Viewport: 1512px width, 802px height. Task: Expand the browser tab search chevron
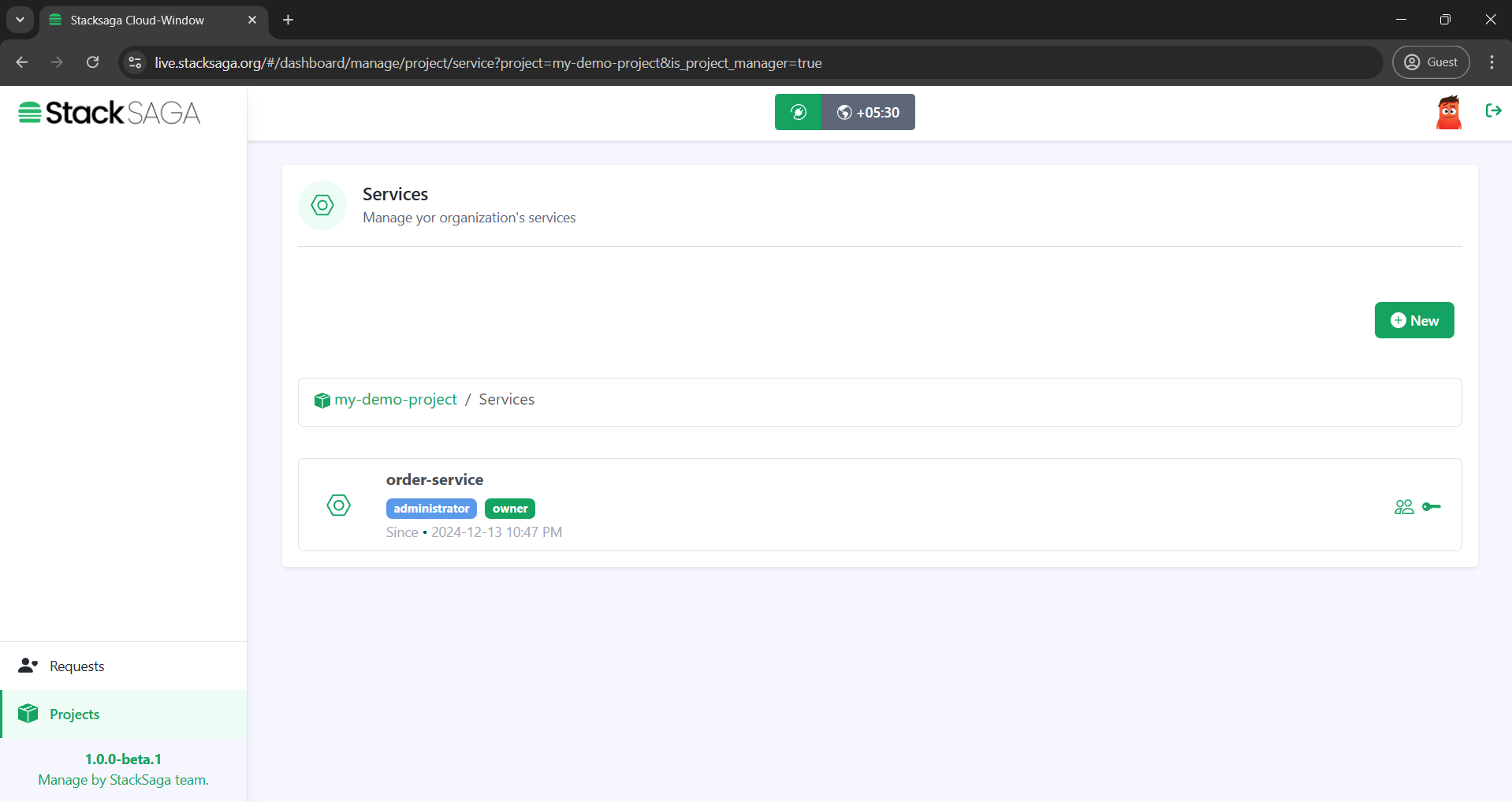click(x=19, y=20)
